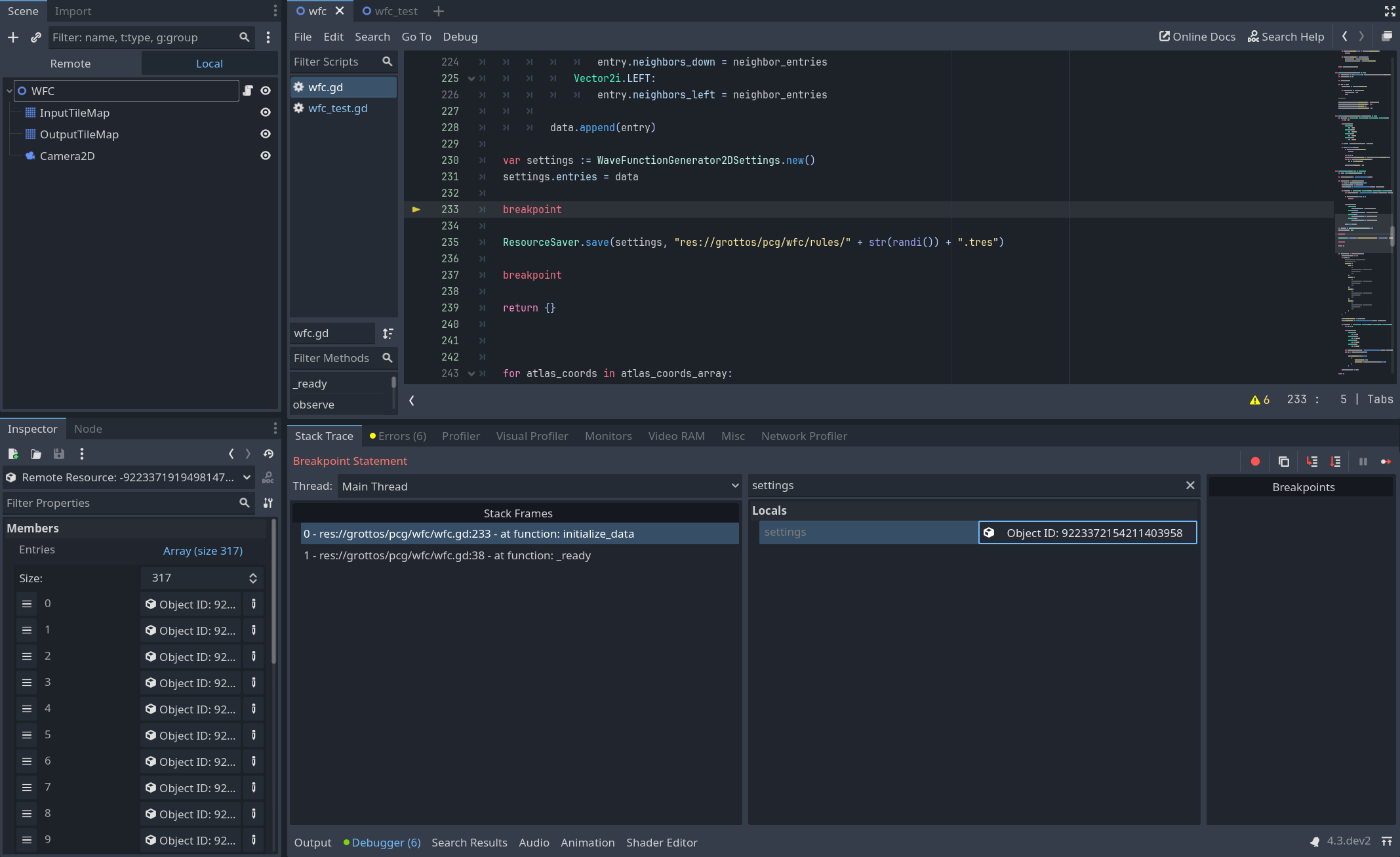Collapse the WFC node tree
Viewport: 1400px width, 857px height.
point(9,90)
